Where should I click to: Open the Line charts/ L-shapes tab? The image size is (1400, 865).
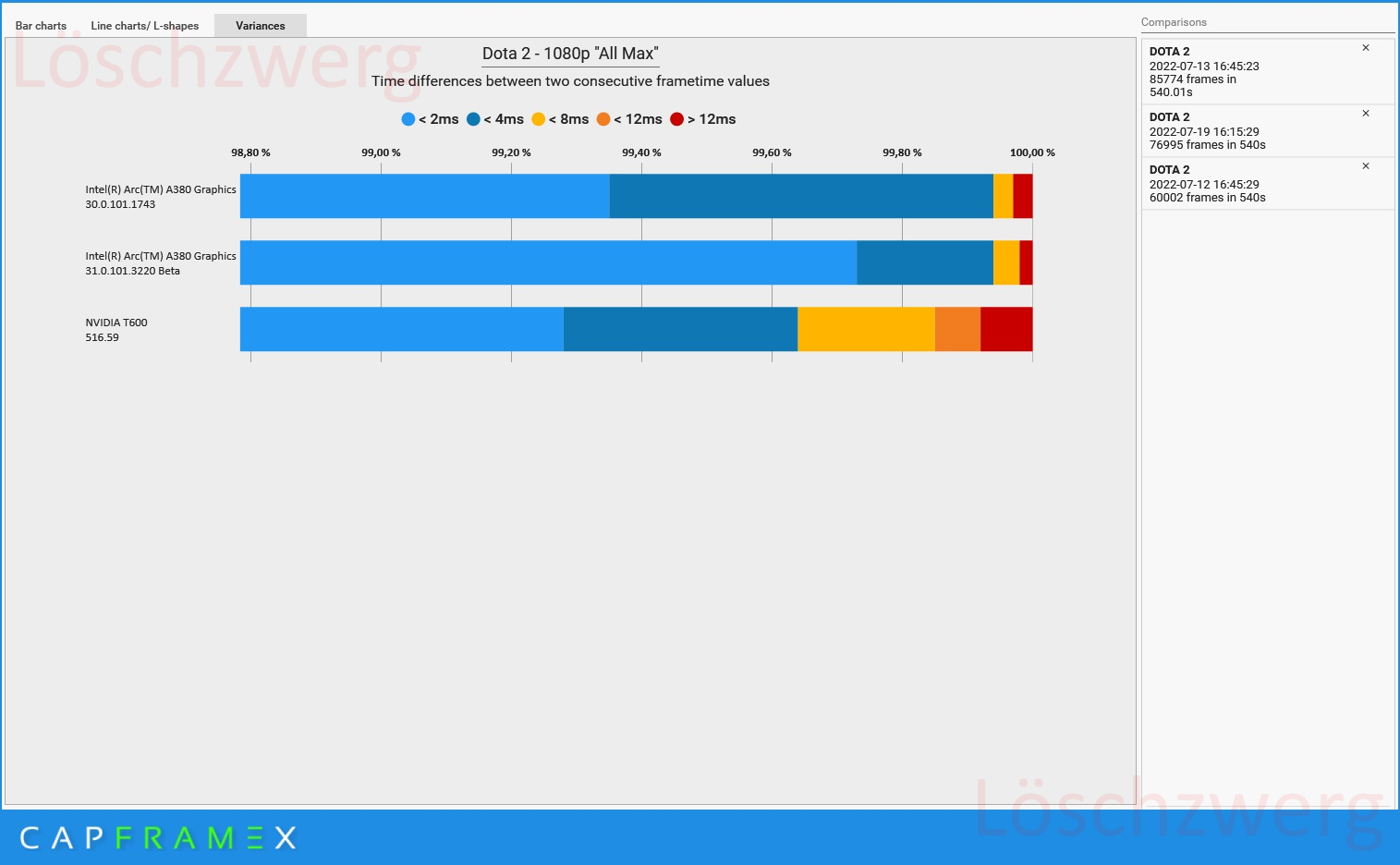point(145,26)
